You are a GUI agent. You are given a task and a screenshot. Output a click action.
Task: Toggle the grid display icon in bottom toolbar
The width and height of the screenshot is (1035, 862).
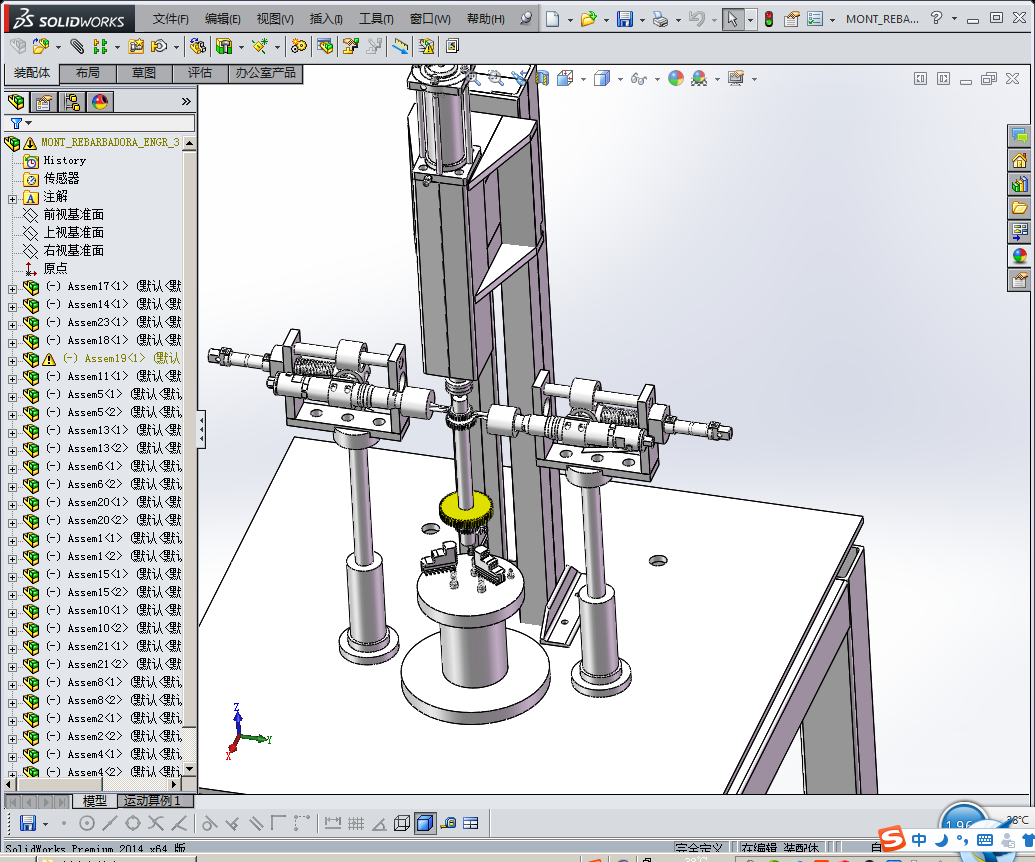pos(355,823)
